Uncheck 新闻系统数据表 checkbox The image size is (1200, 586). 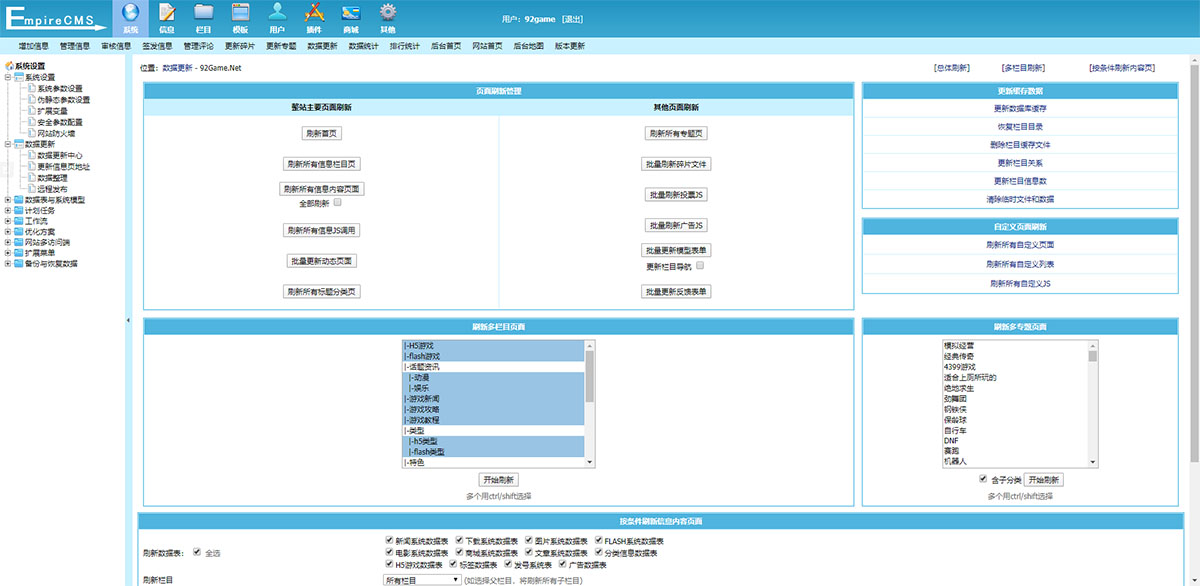(x=389, y=540)
